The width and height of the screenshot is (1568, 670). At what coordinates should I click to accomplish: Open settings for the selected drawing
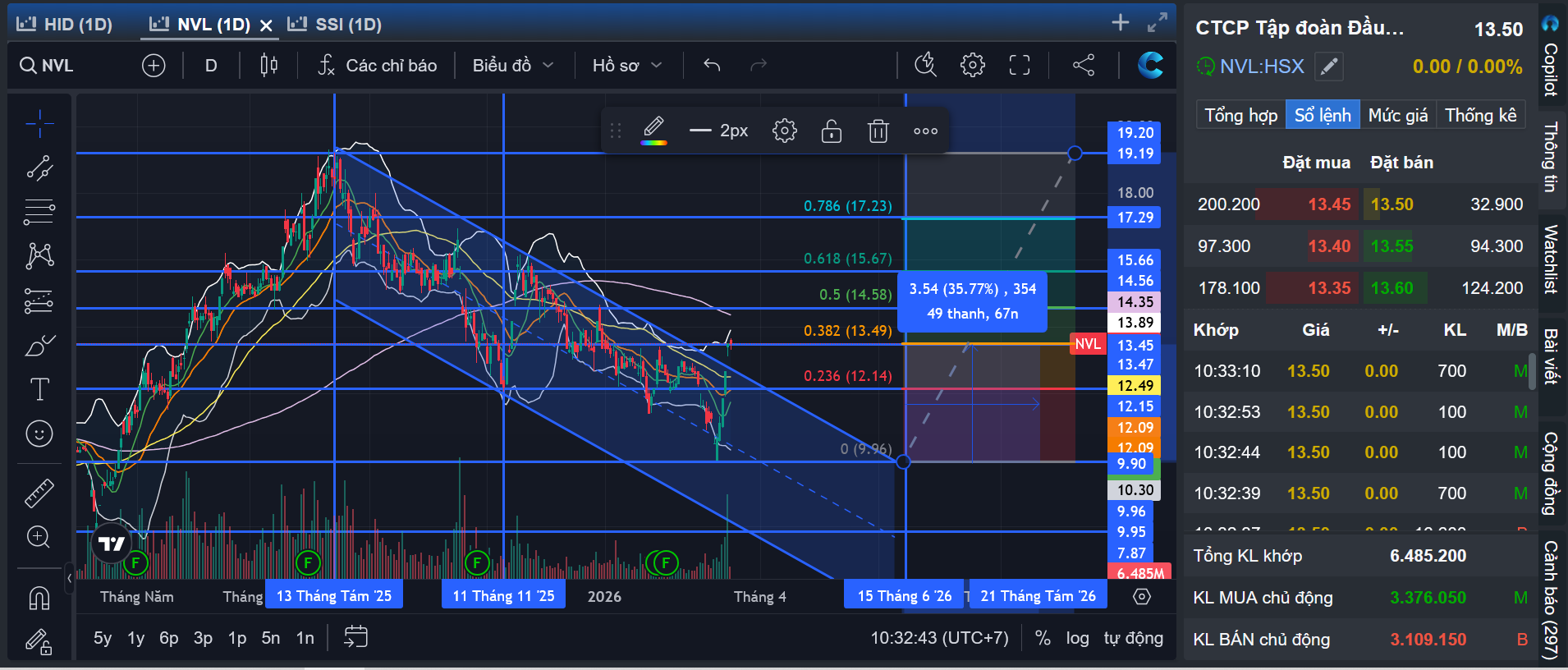tap(785, 131)
